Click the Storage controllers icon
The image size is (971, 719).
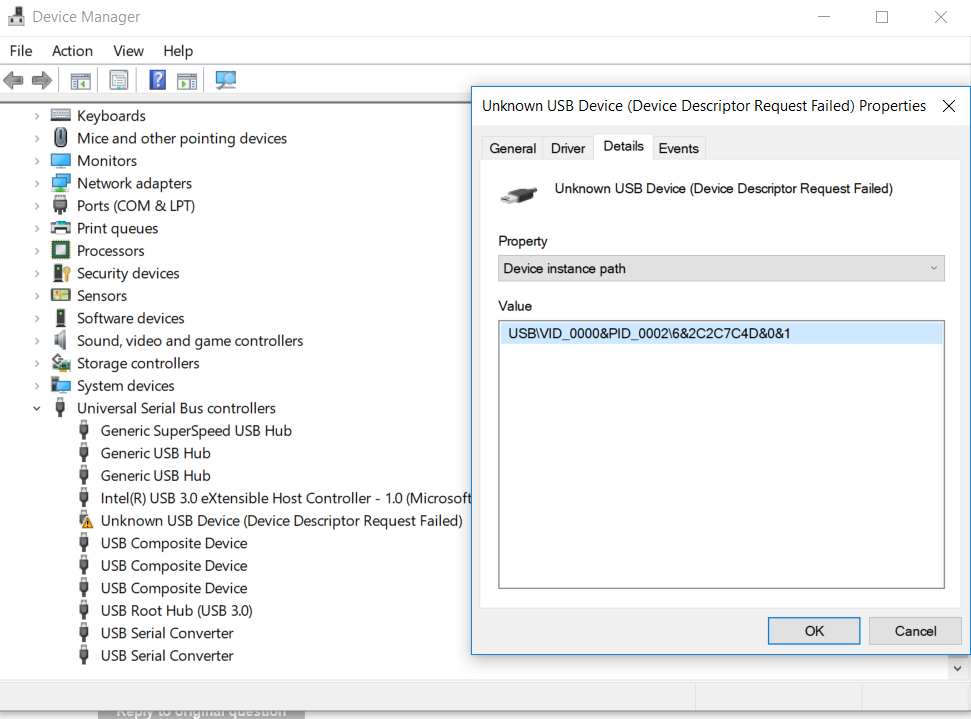point(61,362)
